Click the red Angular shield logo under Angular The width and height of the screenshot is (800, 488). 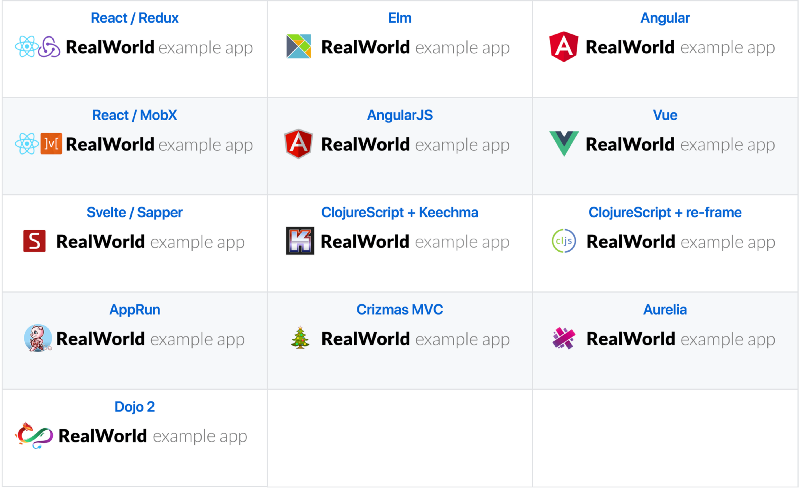coord(564,46)
